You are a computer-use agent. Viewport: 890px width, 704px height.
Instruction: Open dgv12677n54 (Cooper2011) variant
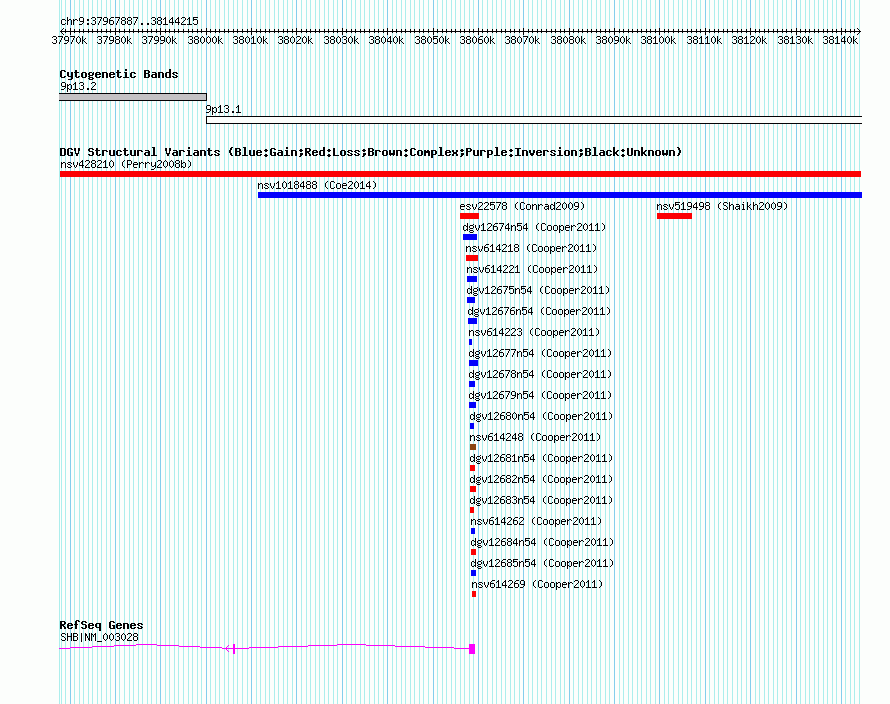point(540,353)
